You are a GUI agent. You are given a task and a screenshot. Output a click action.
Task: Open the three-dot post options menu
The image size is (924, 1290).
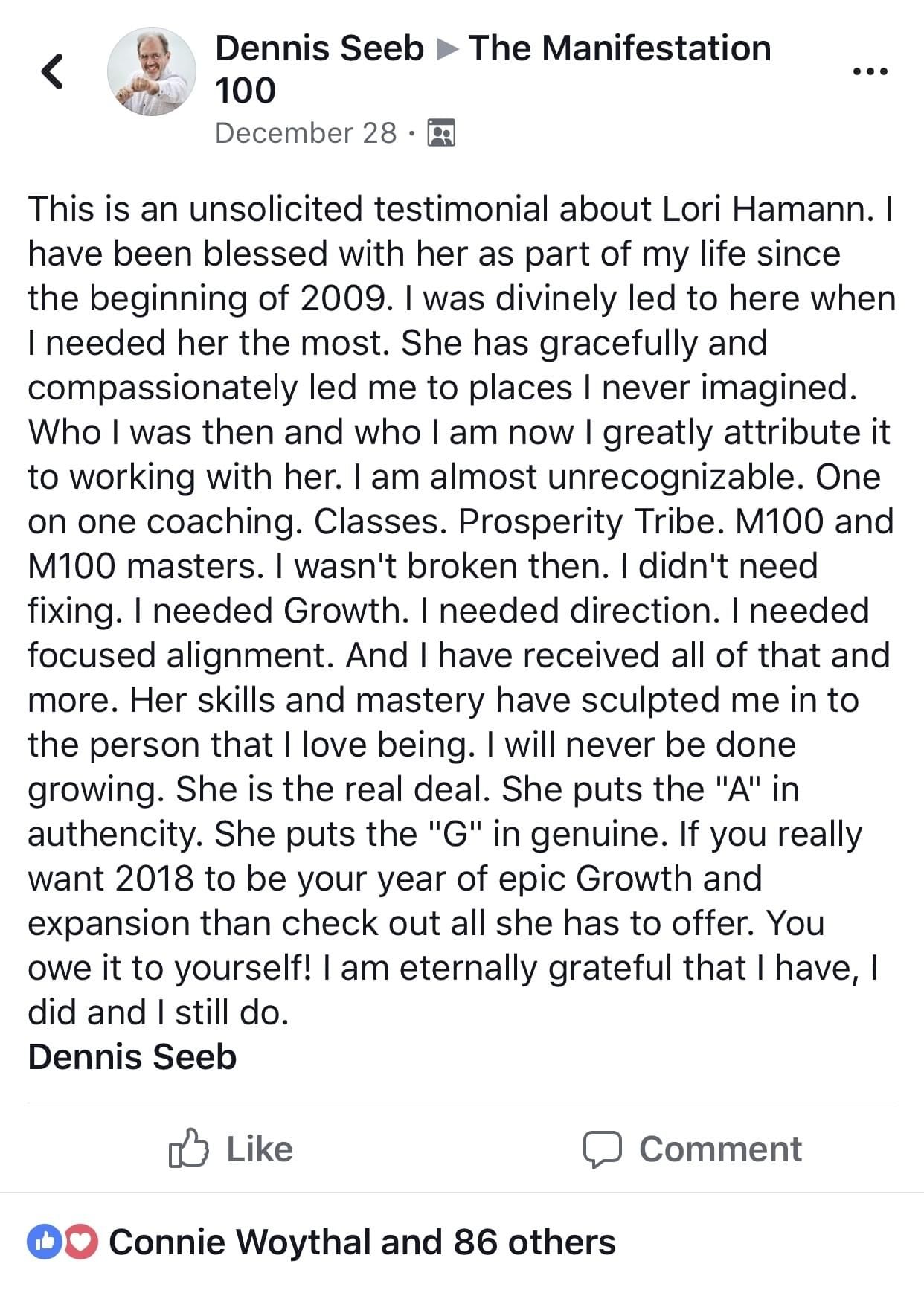pyautogui.click(x=870, y=72)
